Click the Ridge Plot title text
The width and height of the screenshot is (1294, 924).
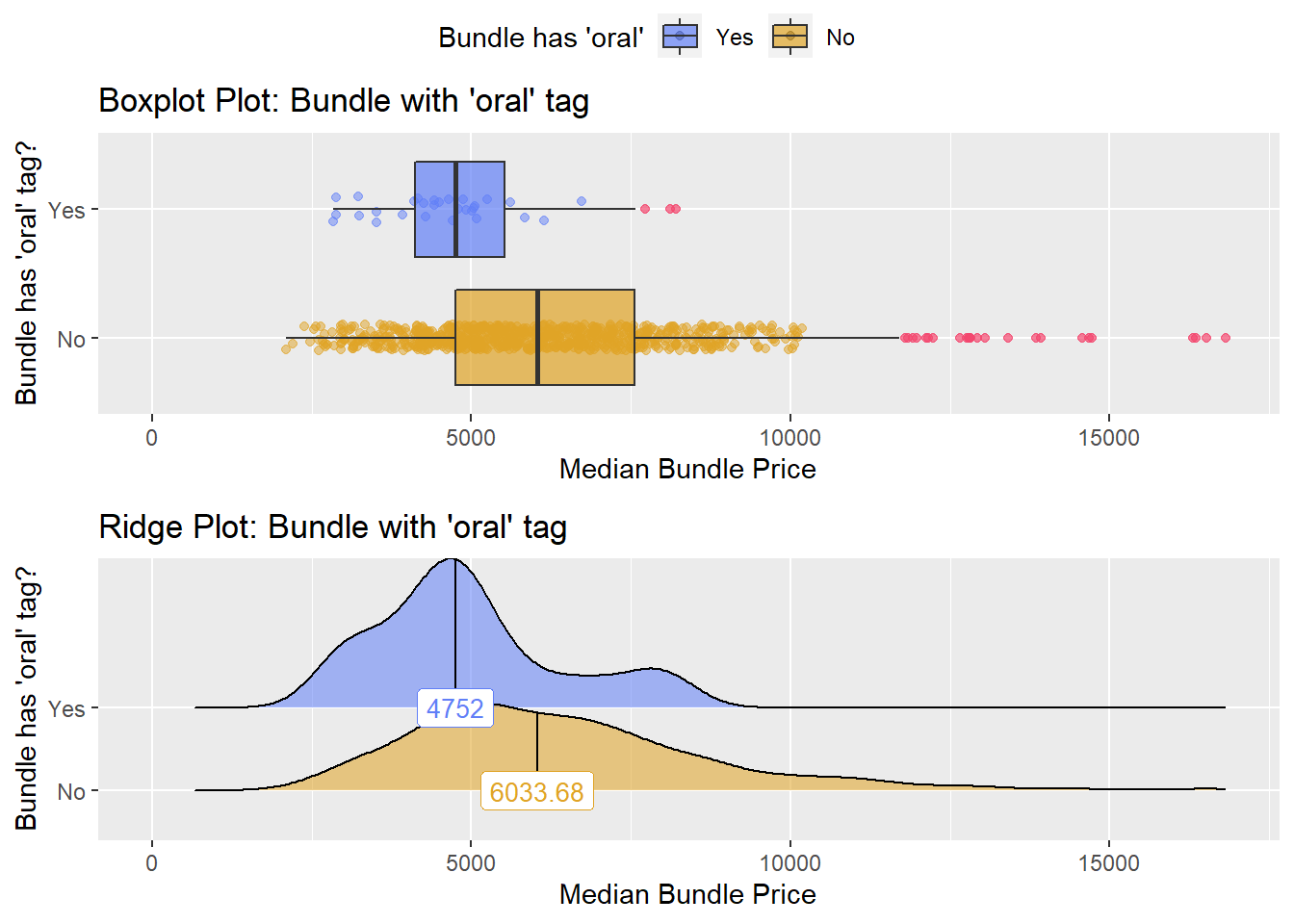(x=333, y=526)
